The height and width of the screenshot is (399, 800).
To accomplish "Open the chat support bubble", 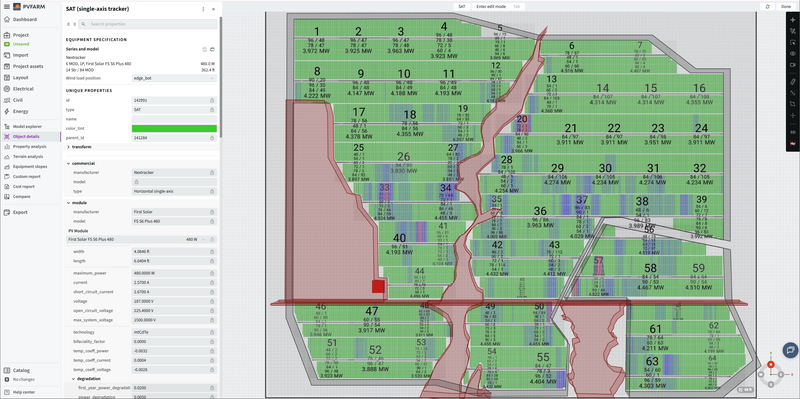I will click(790, 351).
